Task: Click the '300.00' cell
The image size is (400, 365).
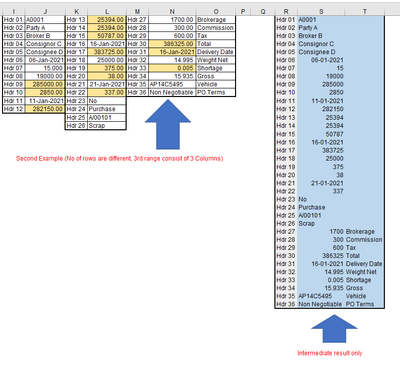Action: 172,28
